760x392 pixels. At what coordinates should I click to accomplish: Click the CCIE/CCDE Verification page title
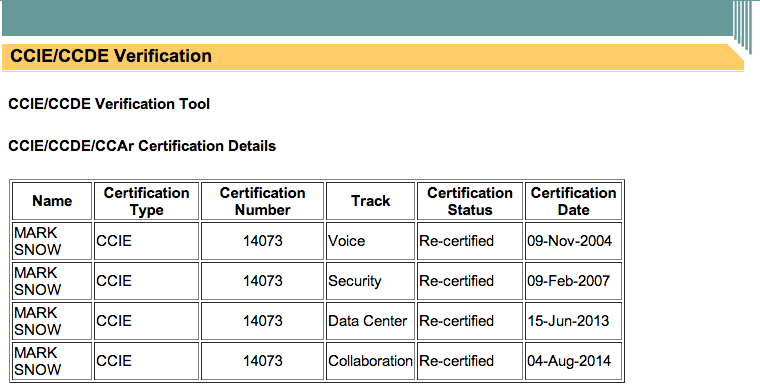tap(111, 56)
